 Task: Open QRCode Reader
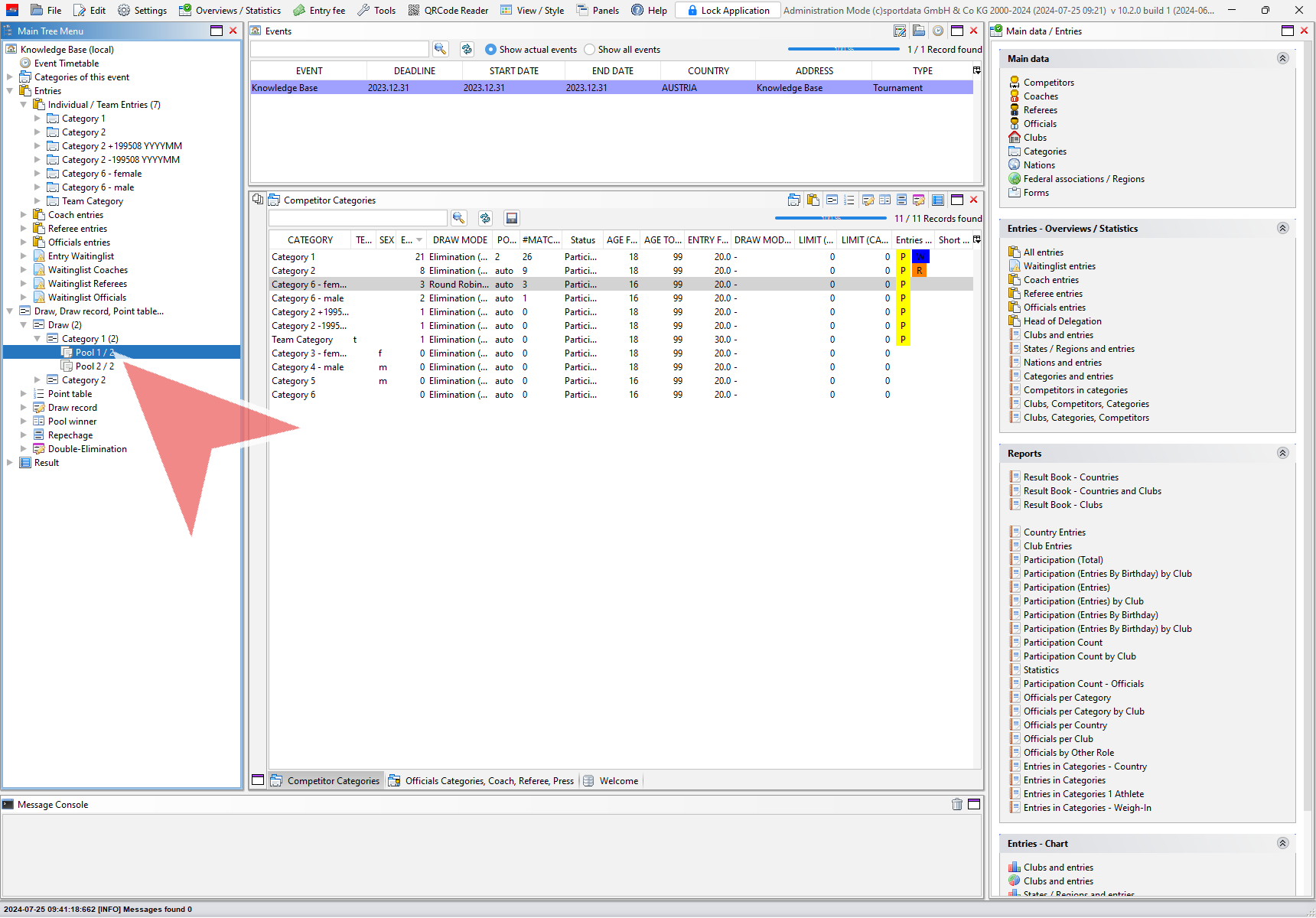pos(448,10)
